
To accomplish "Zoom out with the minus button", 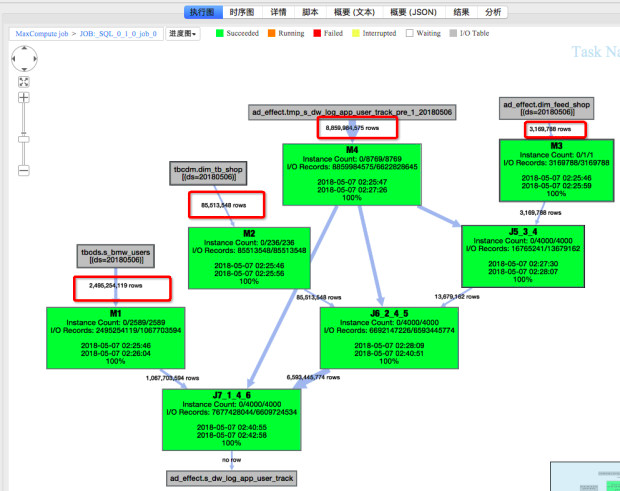I will 24,171.
